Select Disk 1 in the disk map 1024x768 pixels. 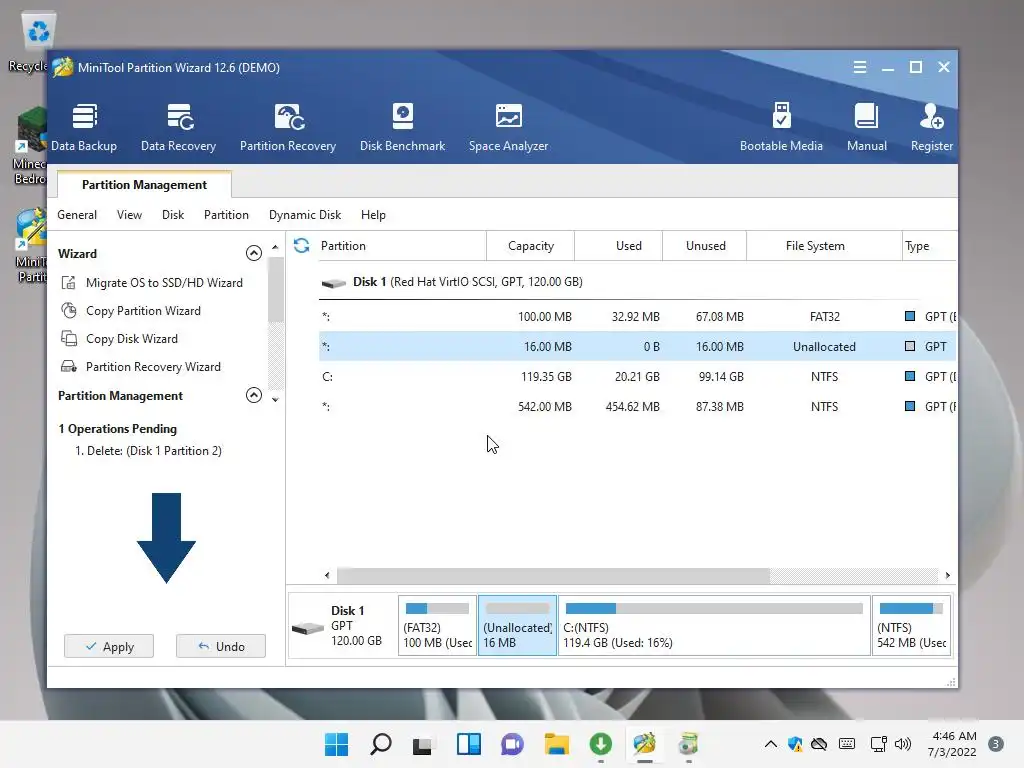(x=342, y=626)
